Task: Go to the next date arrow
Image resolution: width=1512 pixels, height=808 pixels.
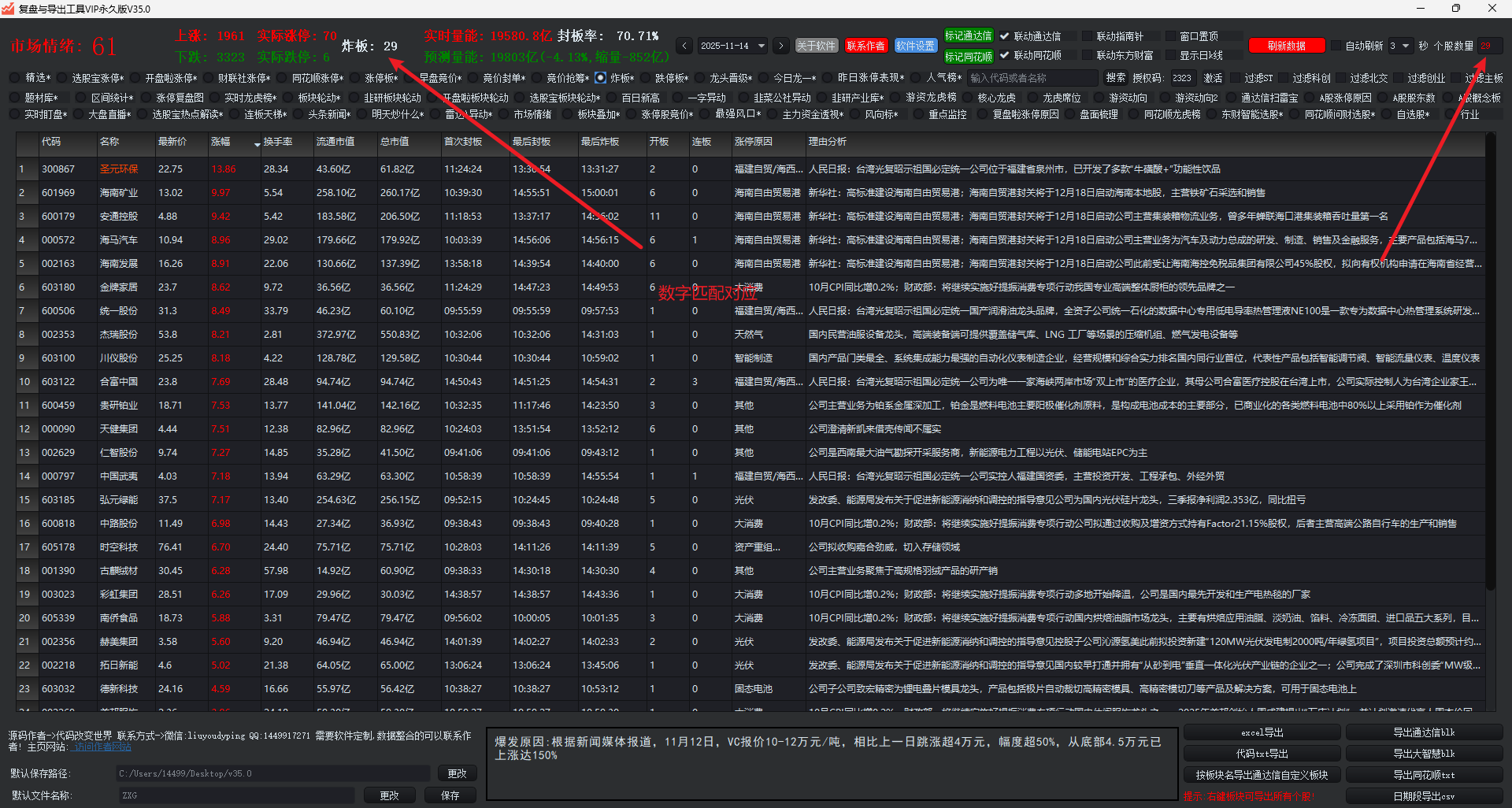Action: pos(780,46)
